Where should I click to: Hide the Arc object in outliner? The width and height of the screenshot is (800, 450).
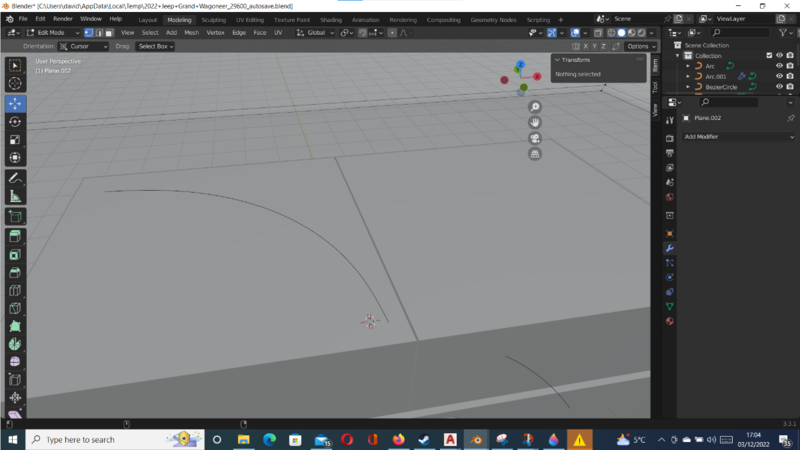click(780, 66)
